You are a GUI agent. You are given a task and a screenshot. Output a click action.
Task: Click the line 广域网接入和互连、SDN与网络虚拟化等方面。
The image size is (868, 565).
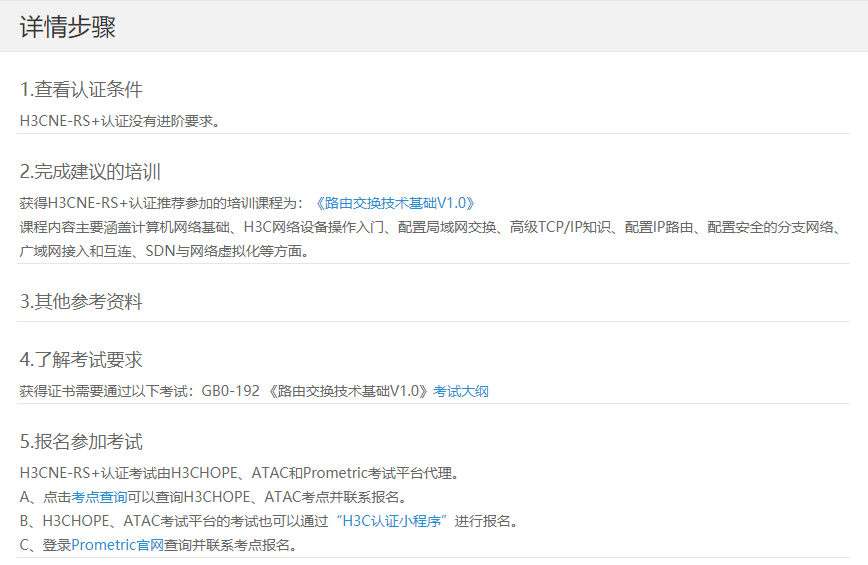[165, 252]
